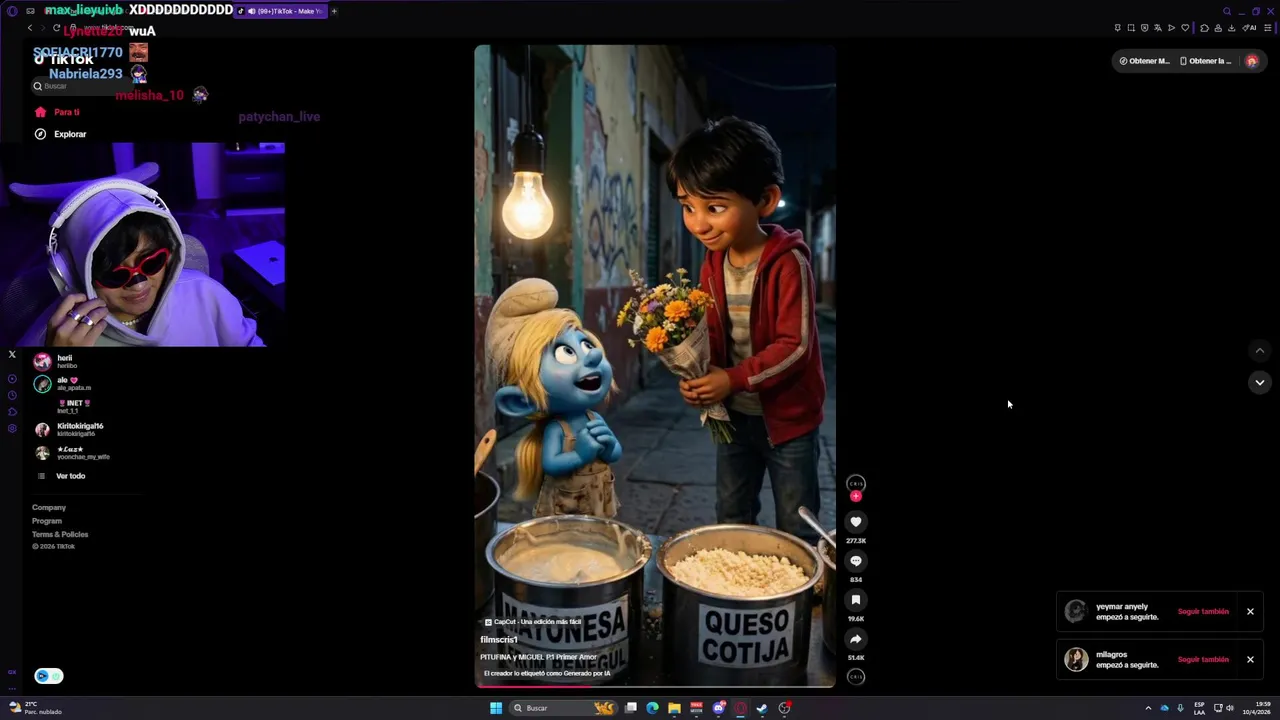This screenshot has height=720, width=1280.
Task: Open the Easy Setup sliders icon
Action: click(x=1268, y=28)
